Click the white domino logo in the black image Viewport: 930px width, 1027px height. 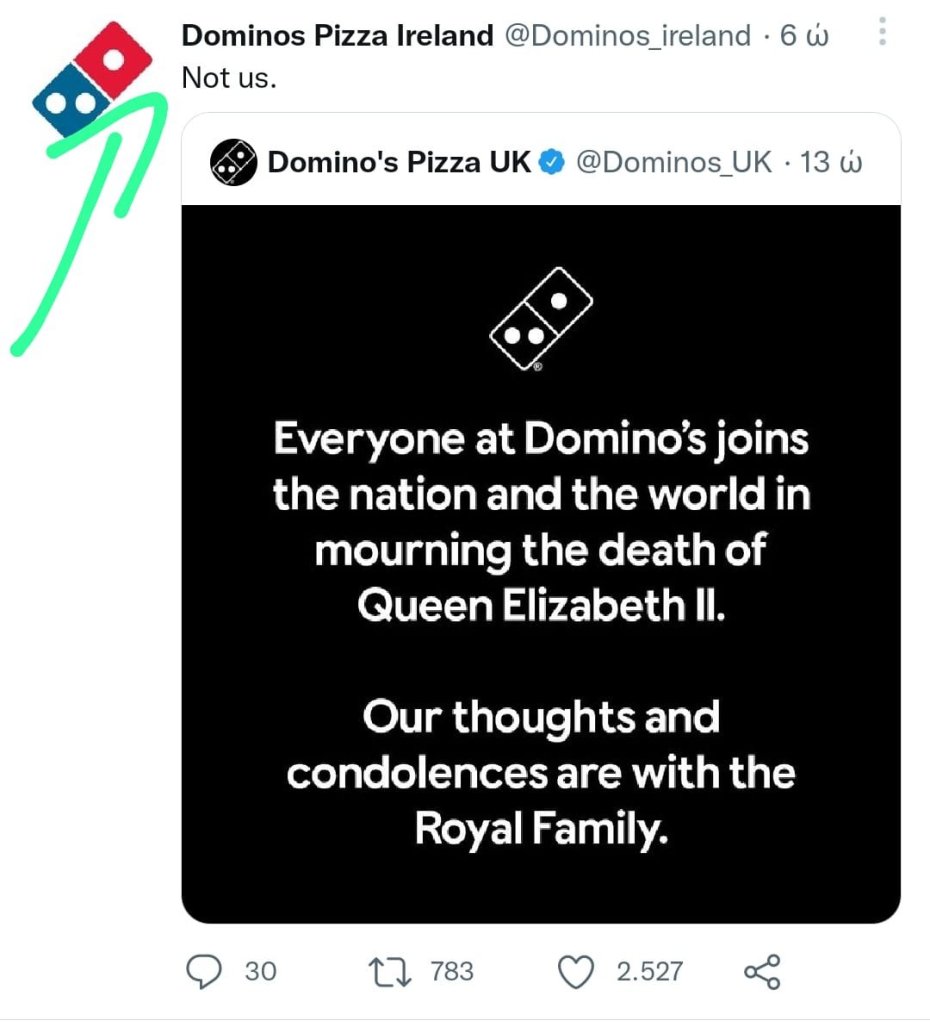[541, 319]
